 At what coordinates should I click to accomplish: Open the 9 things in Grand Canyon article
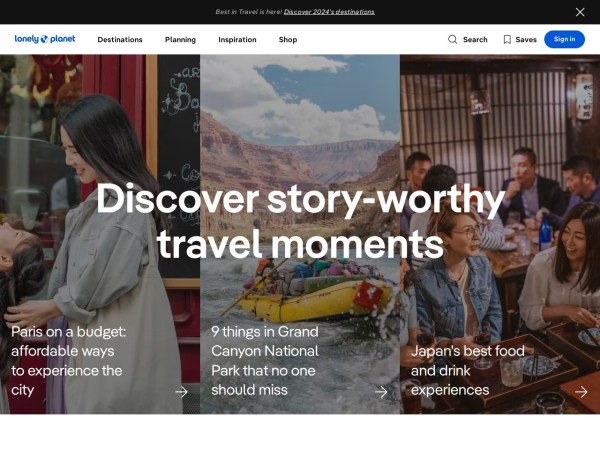pyautogui.click(x=265, y=360)
